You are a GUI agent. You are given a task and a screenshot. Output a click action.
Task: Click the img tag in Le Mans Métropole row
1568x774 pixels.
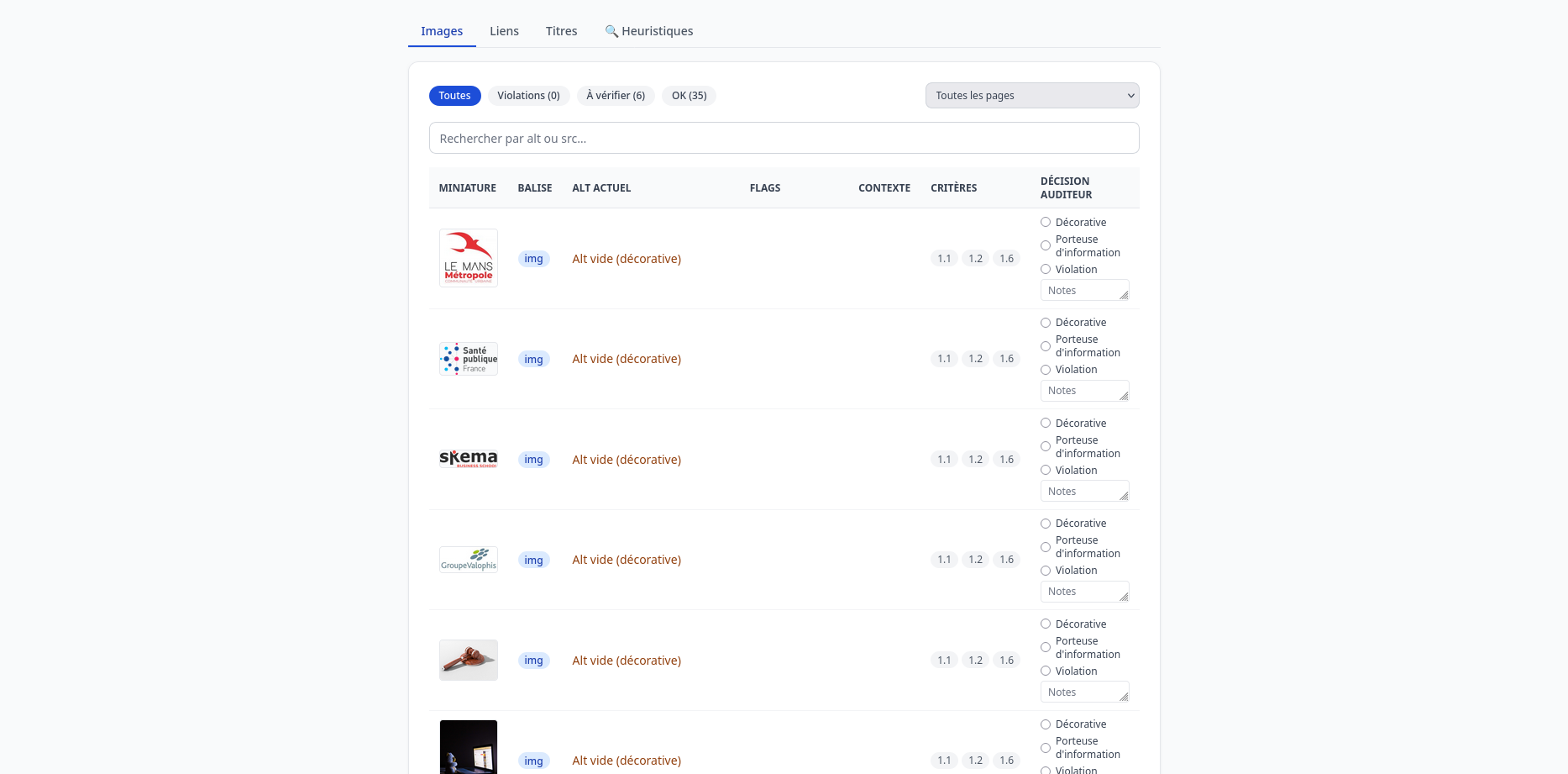[x=533, y=259]
